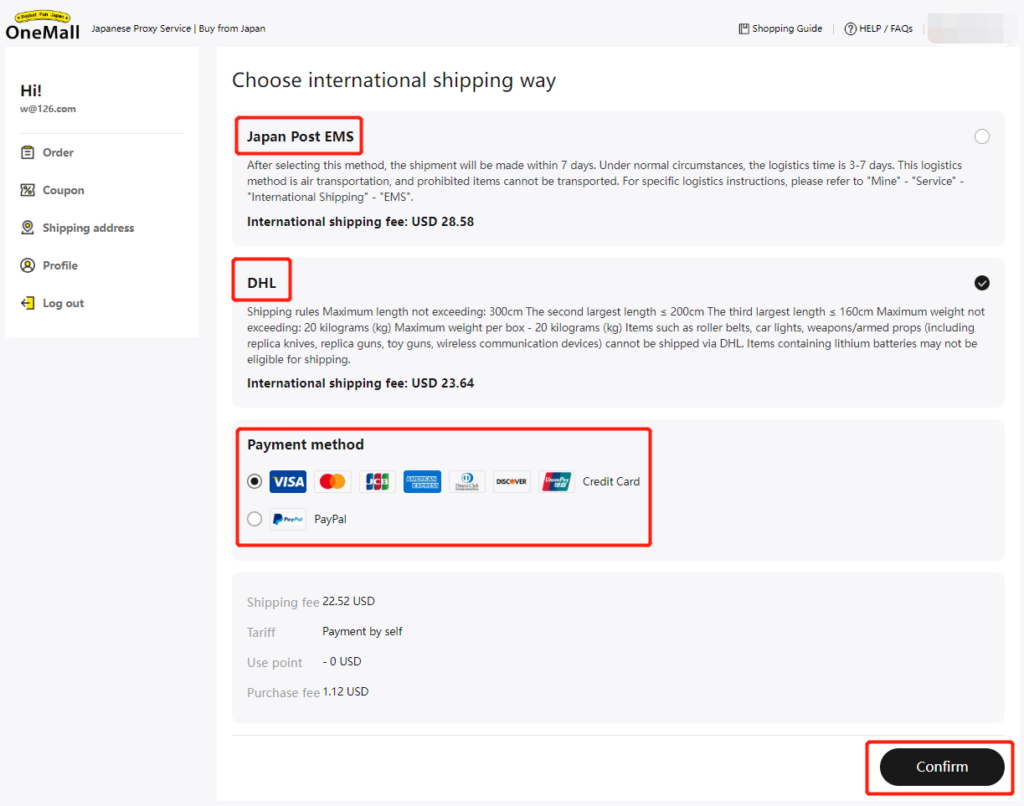Click the Order clipboard icon
The width and height of the screenshot is (1024, 806).
[x=27, y=152]
